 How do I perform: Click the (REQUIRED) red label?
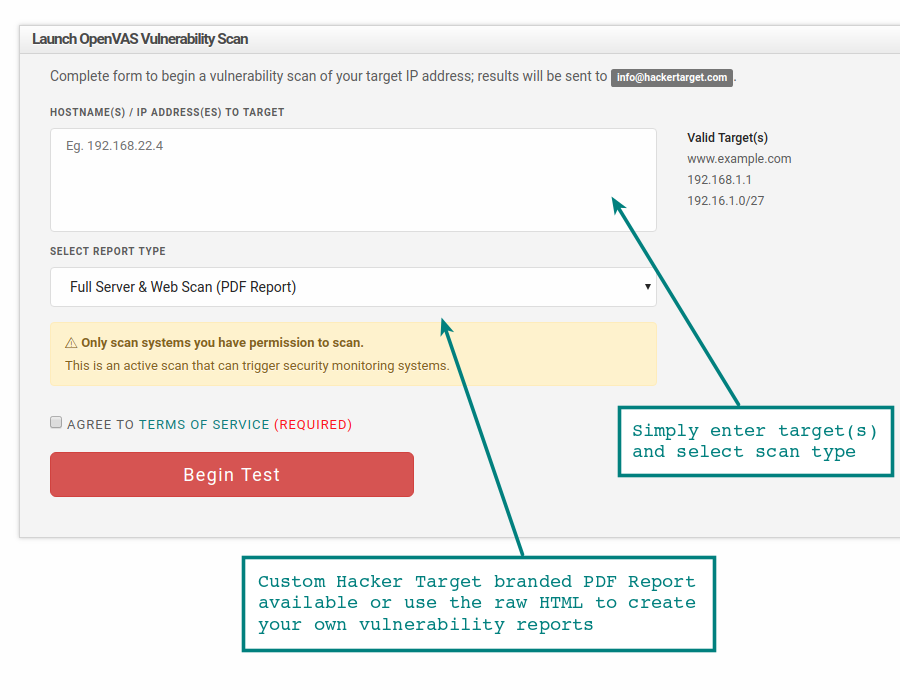(313, 425)
